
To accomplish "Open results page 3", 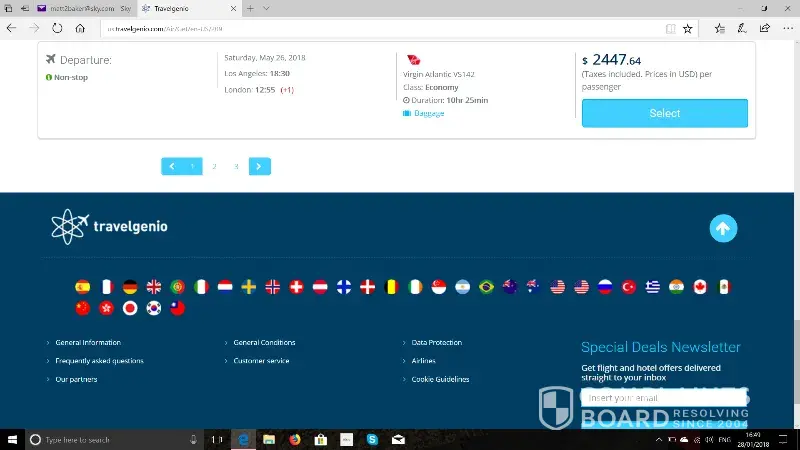I will (x=236, y=166).
